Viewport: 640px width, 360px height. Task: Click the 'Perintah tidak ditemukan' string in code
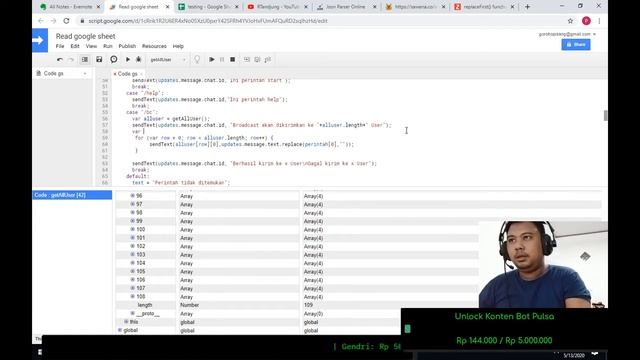point(189,183)
